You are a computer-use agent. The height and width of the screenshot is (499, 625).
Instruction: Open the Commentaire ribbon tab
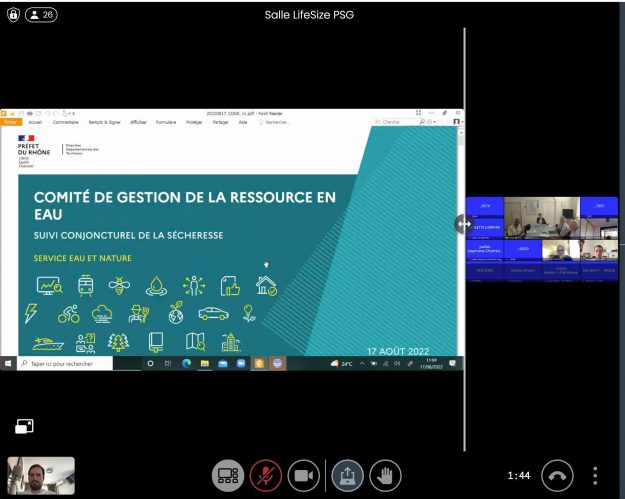coord(66,122)
